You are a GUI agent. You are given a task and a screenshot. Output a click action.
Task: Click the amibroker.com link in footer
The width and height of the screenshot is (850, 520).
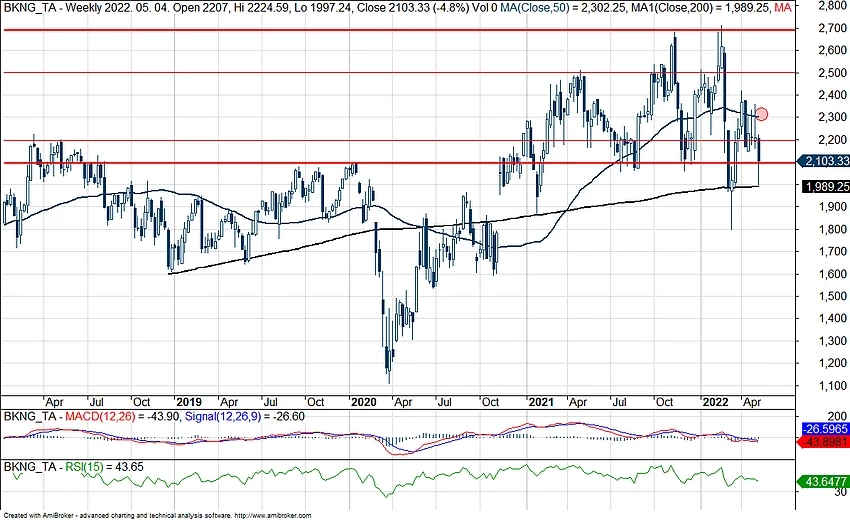pos(273,516)
